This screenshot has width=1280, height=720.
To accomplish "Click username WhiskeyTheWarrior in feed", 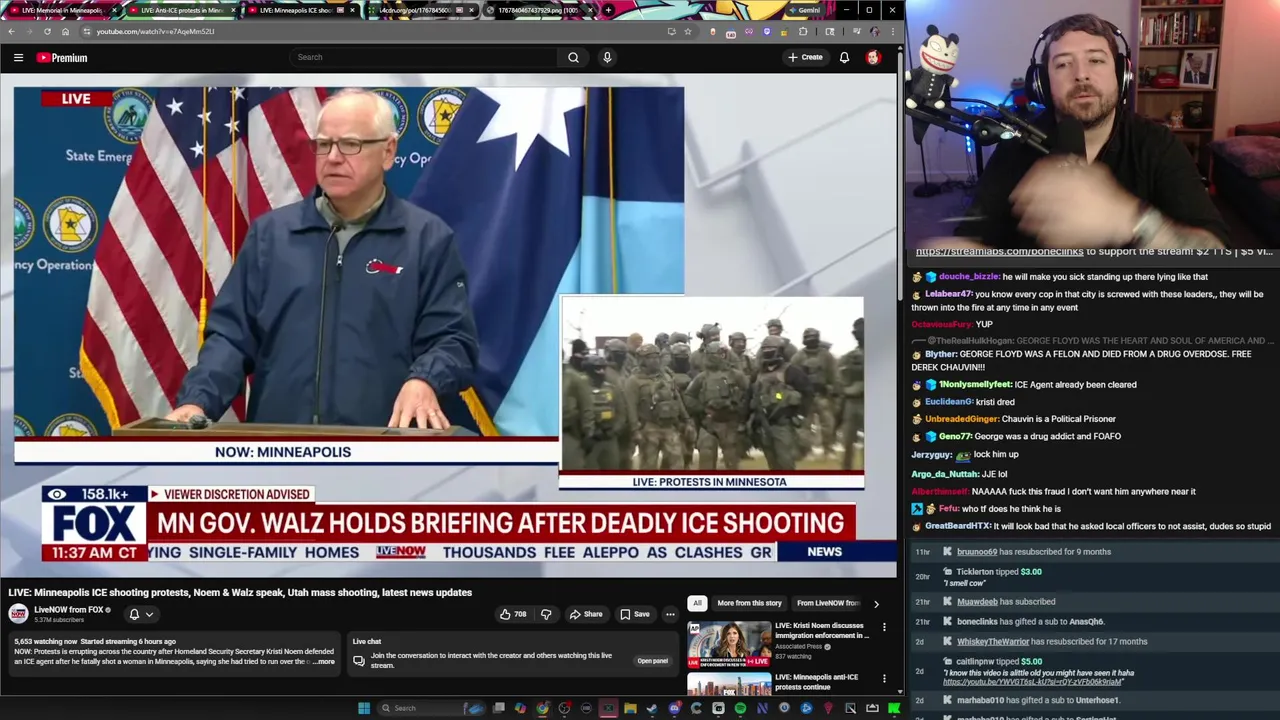I will point(993,642).
